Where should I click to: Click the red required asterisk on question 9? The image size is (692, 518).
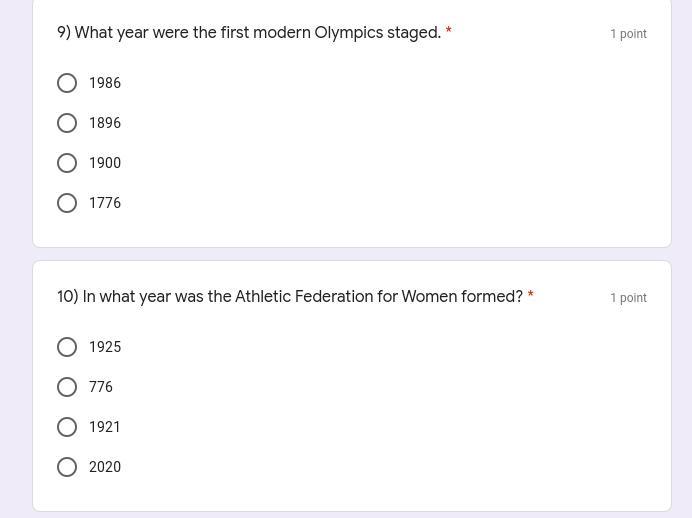pyautogui.click(x=448, y=32)
